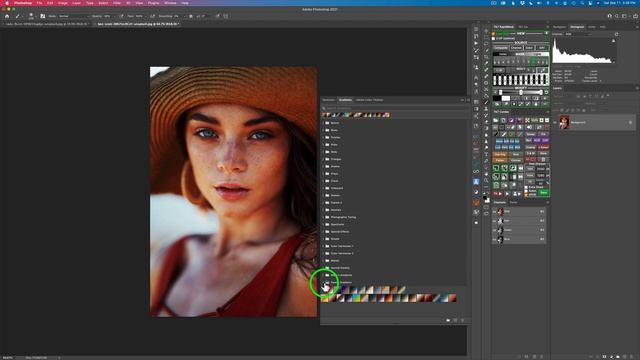640x360 pixels.
Task: Toggle visibility of the Red channel
Action: pyautogui.click(x=495, y=221)
